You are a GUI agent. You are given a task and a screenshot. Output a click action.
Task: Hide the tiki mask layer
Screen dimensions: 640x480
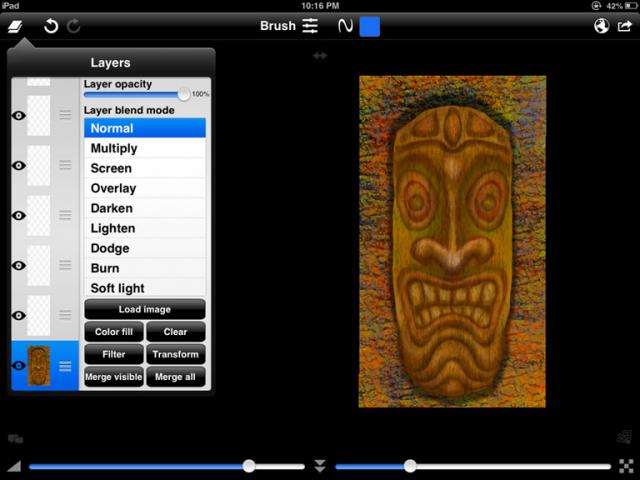(x=19, y=366)
